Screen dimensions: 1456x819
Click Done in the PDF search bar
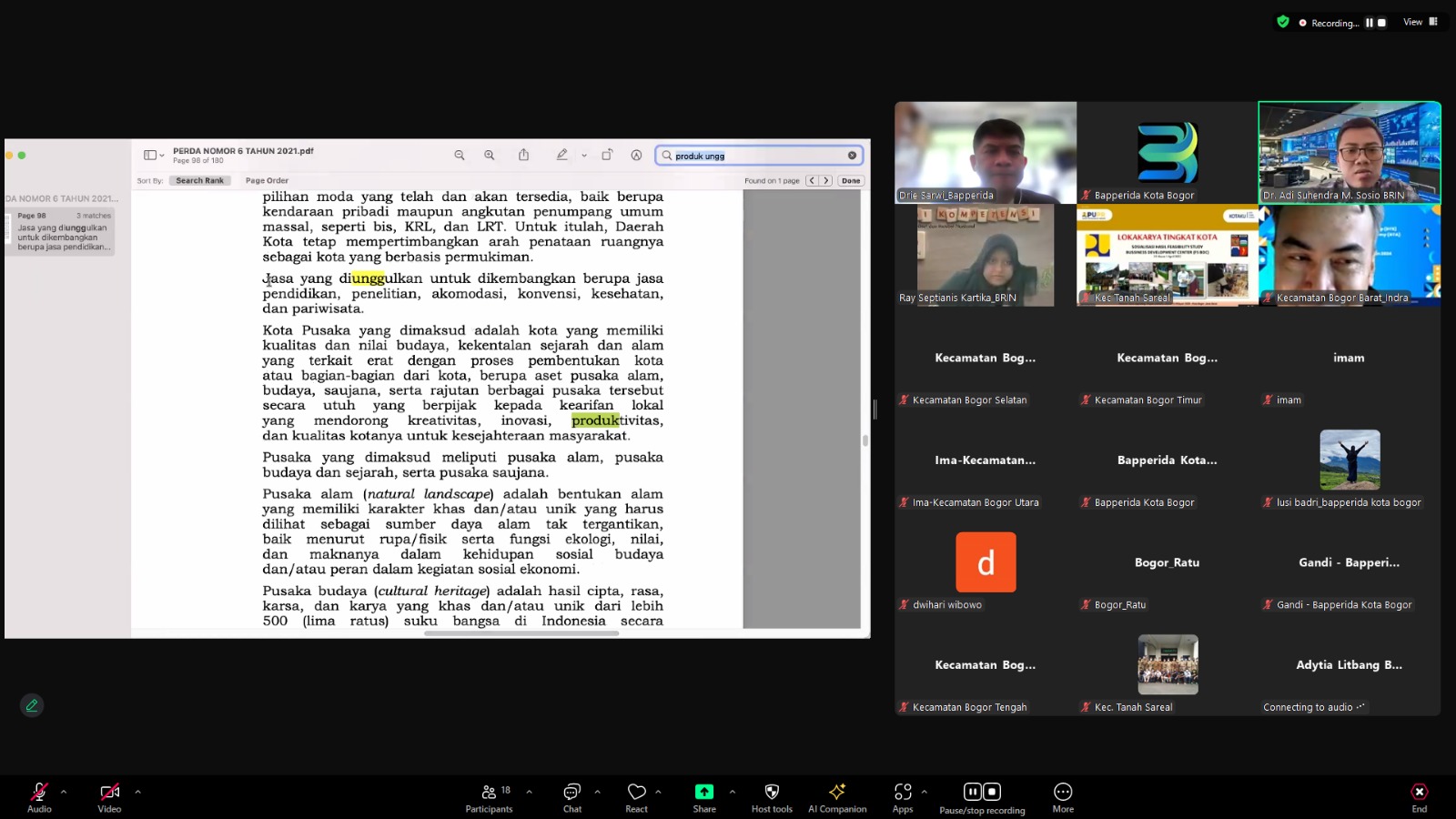tap(851, 181)
